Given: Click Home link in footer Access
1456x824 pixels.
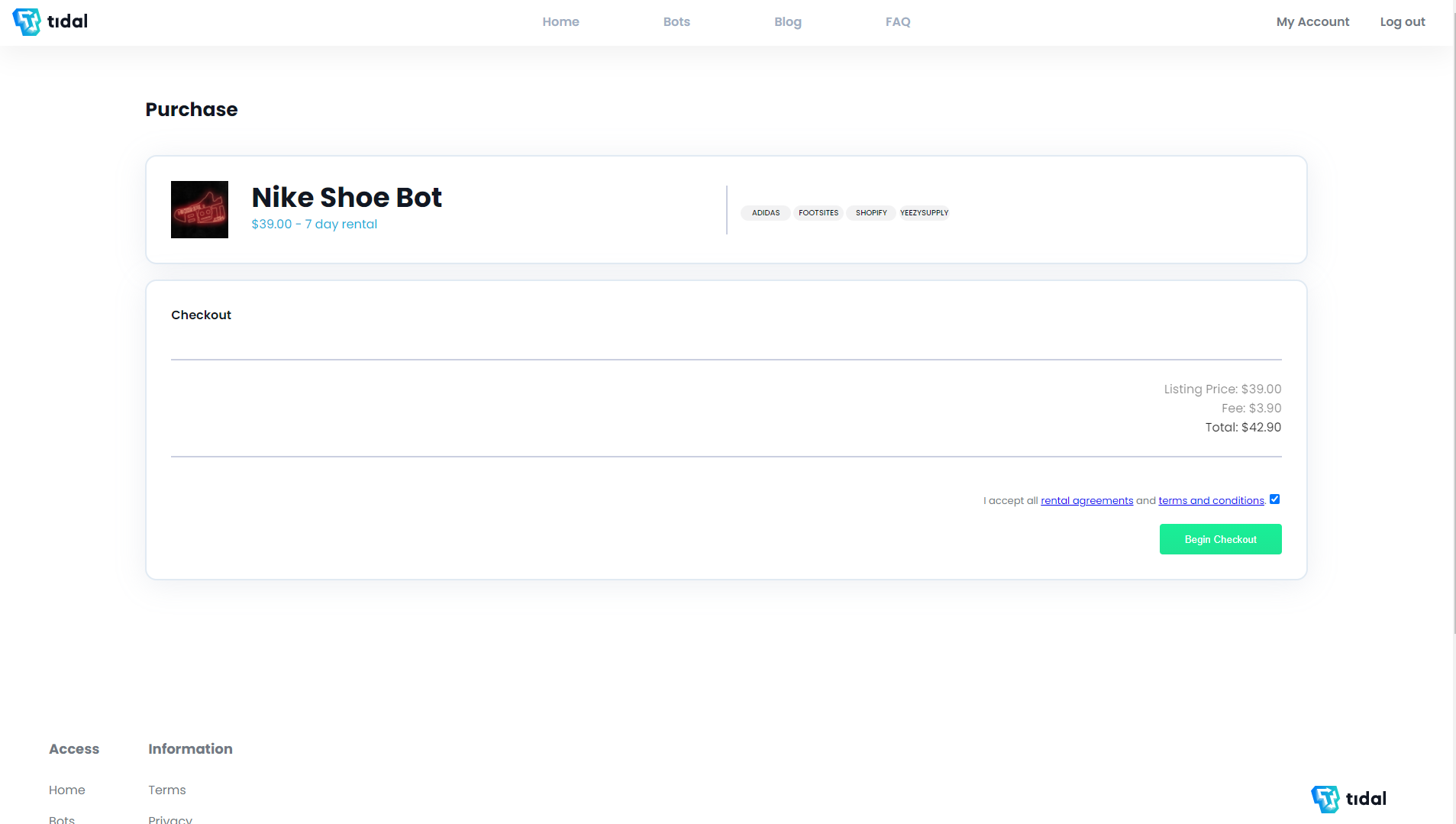Looking at the screenshot, I should pos(67,790).
